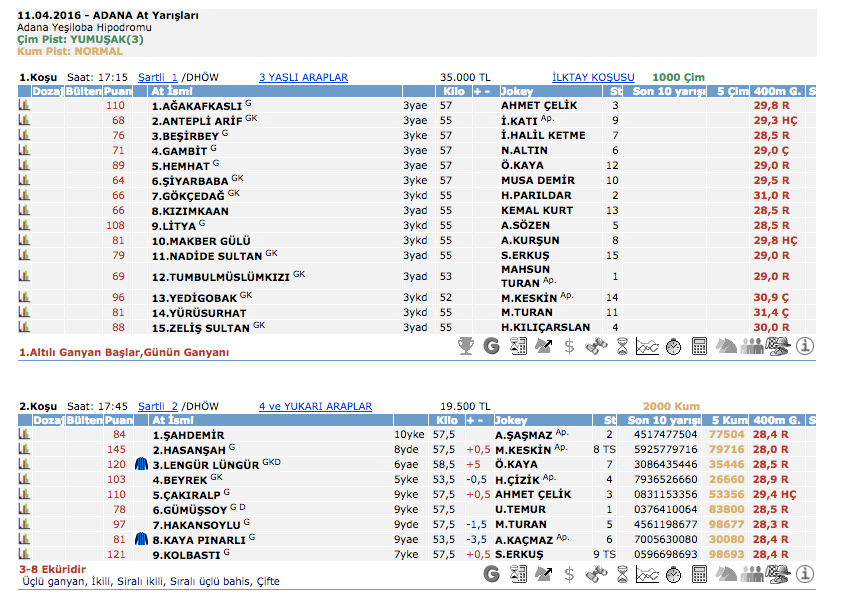Open the İLKTAY KOŞUSU link
The width and height of the screenshot is (845, 609).
tap(593, 77)
